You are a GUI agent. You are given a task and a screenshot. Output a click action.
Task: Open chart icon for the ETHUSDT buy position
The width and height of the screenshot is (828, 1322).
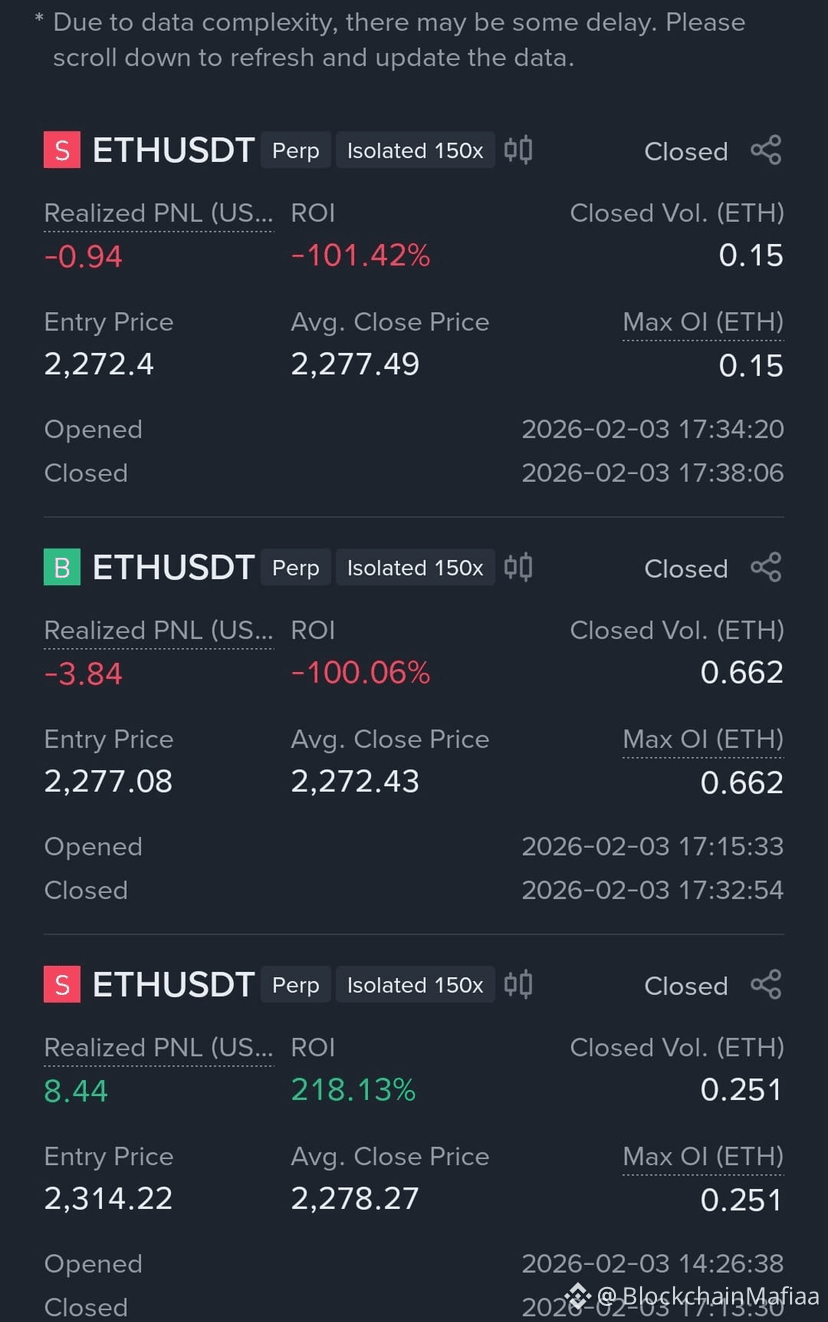click(518, 567)
